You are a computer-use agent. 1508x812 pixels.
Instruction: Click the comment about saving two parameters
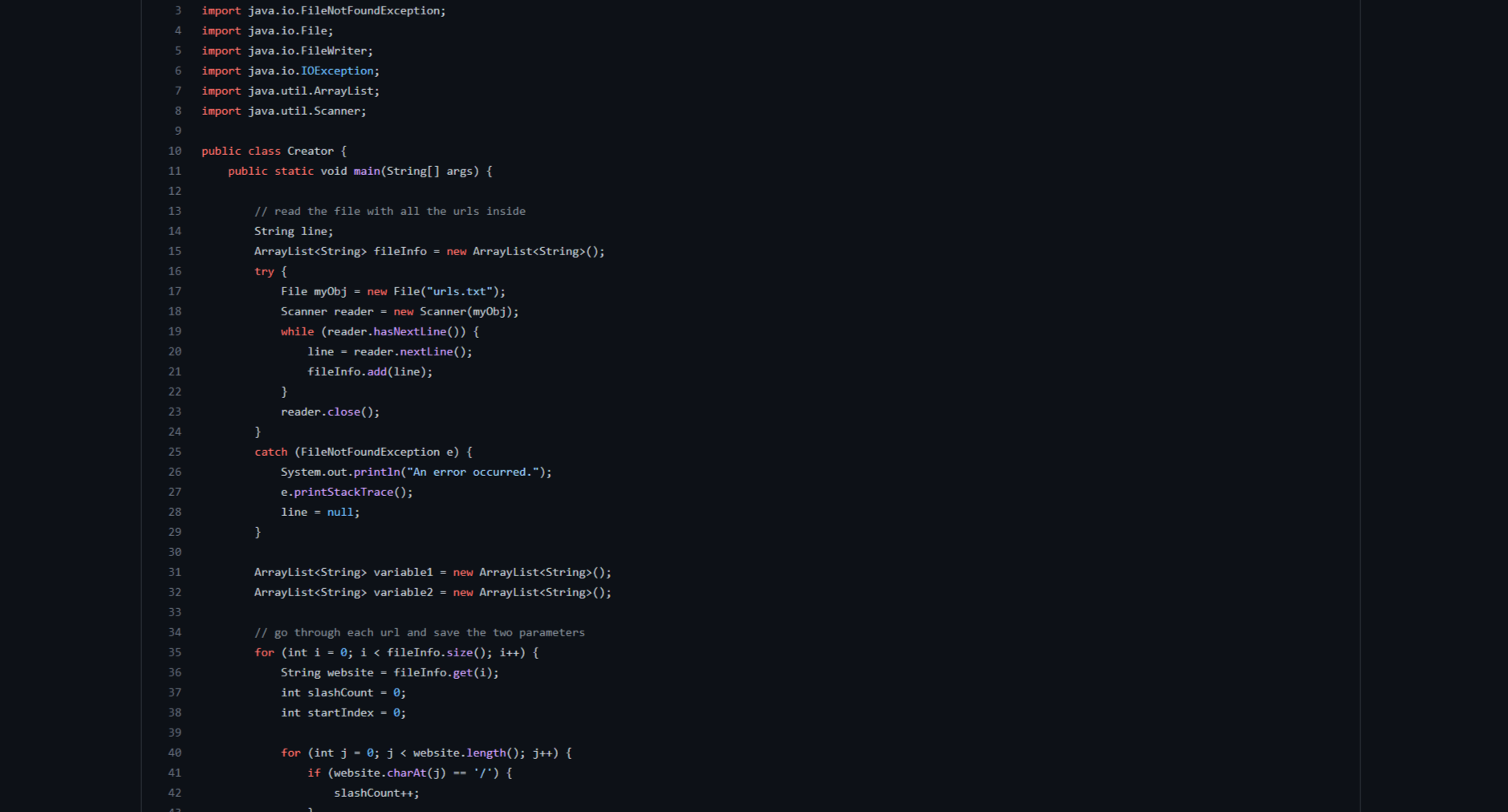[420, 632]
